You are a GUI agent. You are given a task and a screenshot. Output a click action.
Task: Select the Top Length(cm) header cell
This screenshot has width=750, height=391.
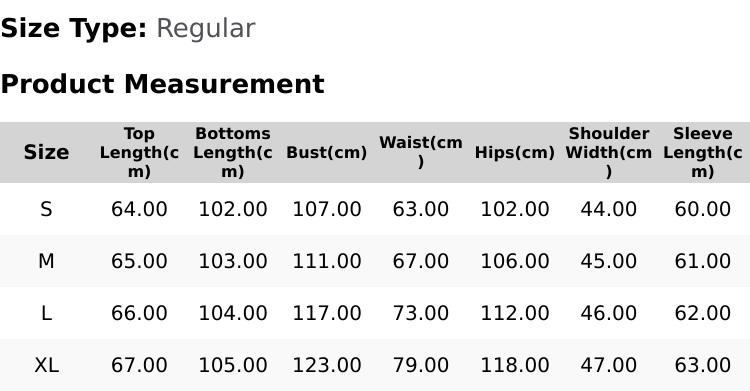coord(139,152)
